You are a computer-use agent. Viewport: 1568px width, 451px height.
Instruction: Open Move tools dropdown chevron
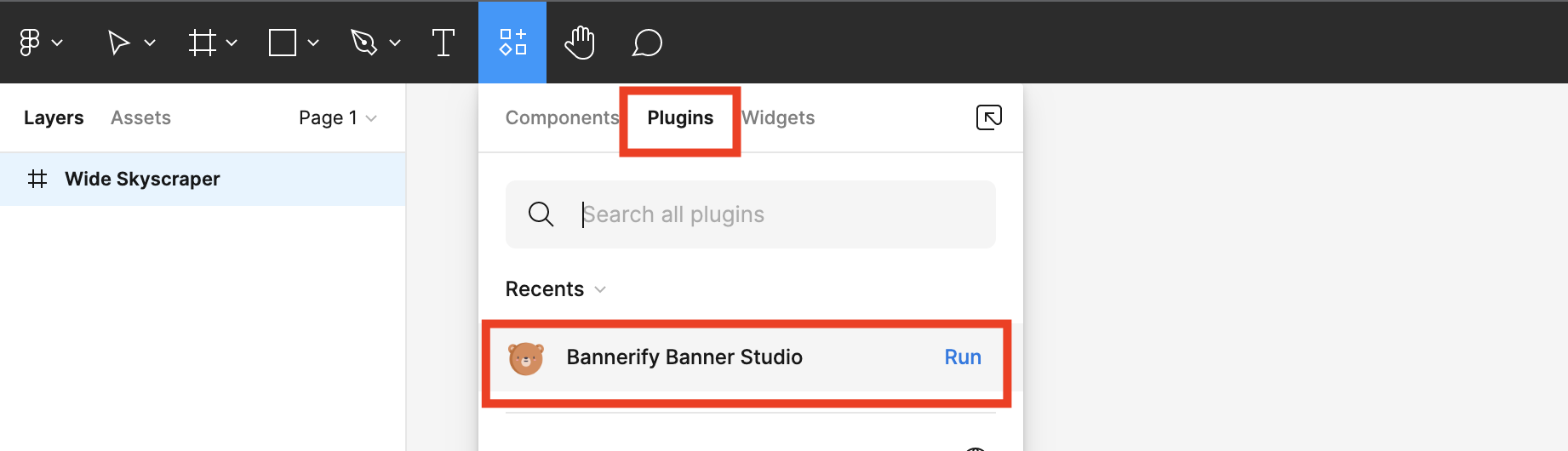coord(150,43)
